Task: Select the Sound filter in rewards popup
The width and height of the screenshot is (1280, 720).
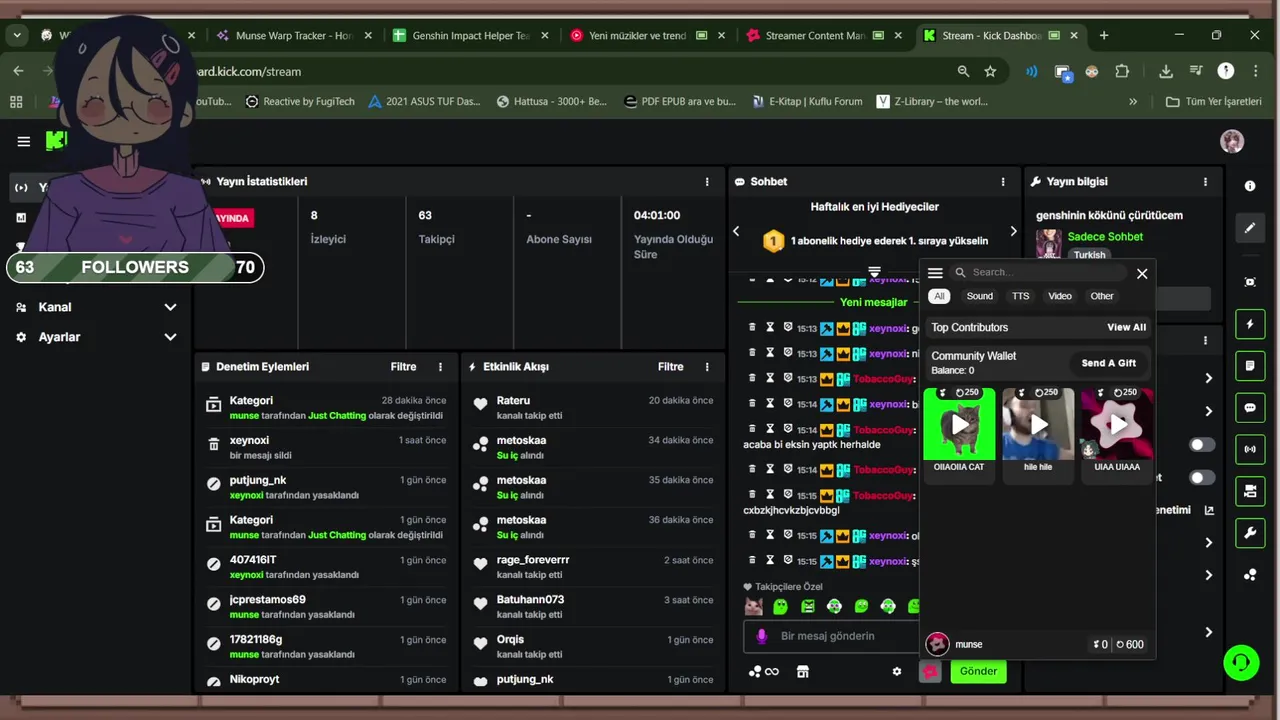Action: click(979, 296)
